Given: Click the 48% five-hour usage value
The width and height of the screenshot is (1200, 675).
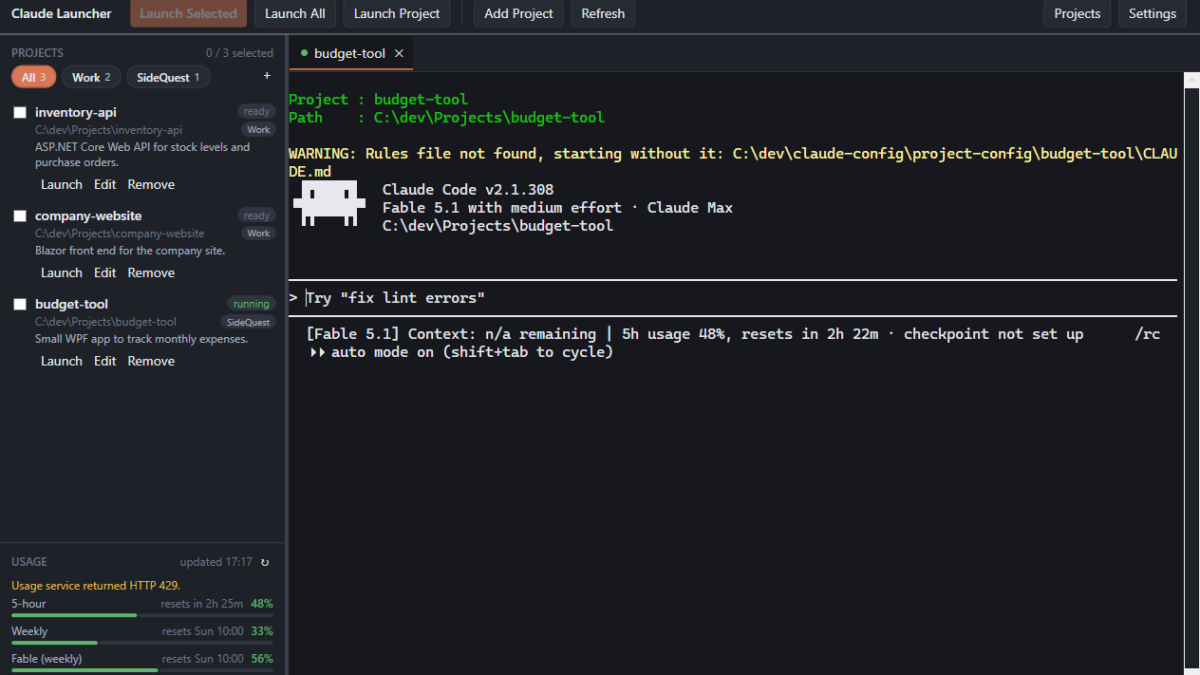Looking at the screenshot, I should click(x=262, y=604).
